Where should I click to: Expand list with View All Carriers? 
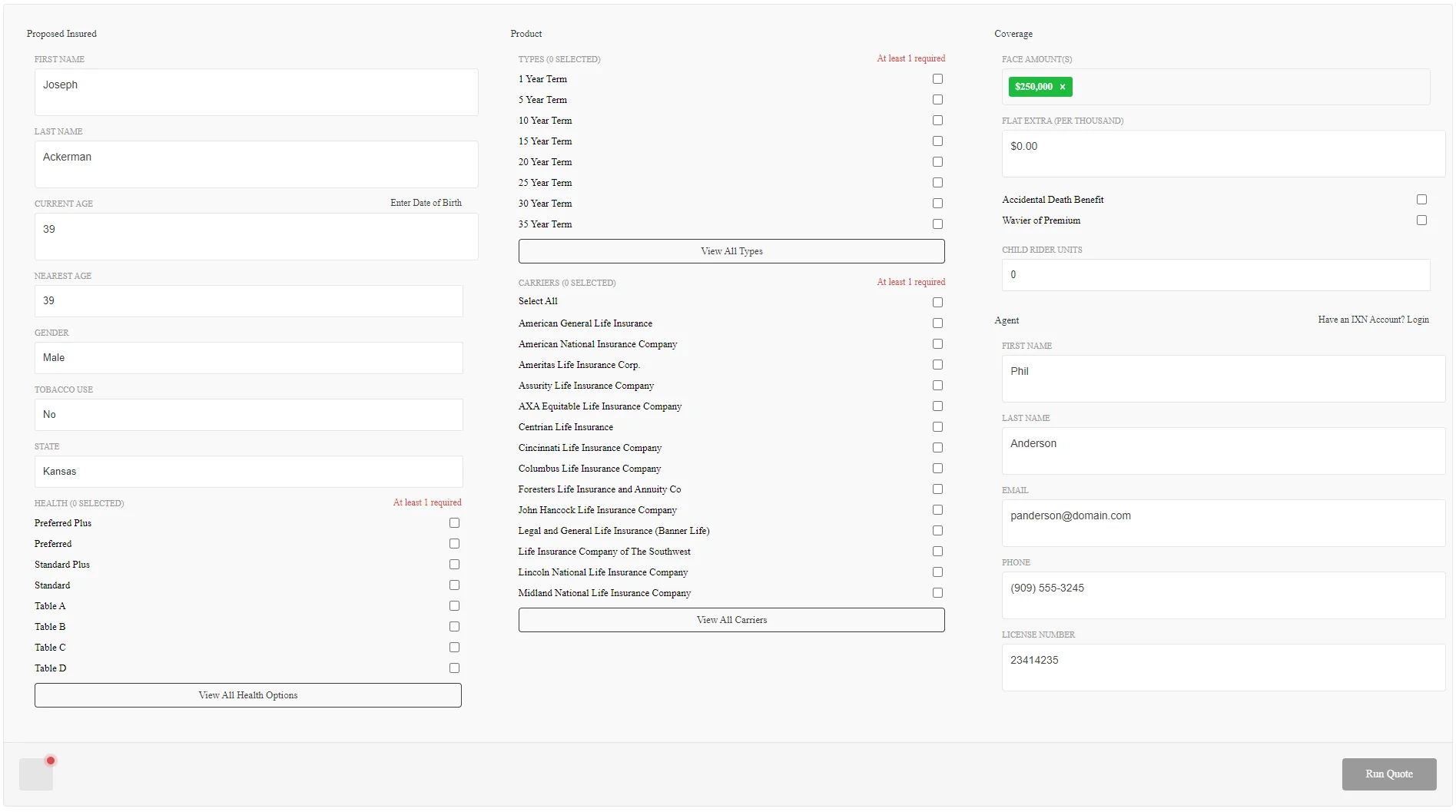(x=731, y=620)
